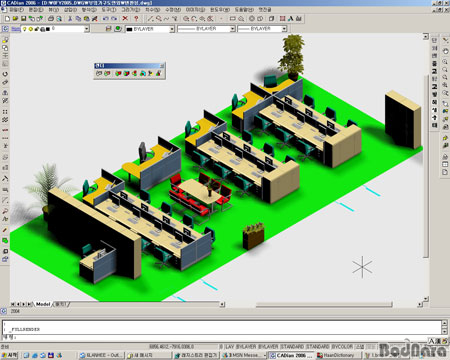Open the BYLAYER color dropdown
Image resolution: width=450 pixels, height=360 pixels.
click(x=172, y=29)
